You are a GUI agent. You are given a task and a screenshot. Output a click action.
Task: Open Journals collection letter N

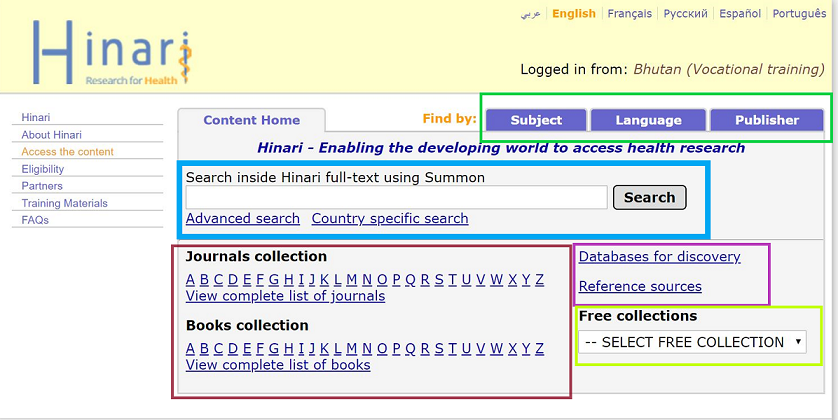pos(367,279)
